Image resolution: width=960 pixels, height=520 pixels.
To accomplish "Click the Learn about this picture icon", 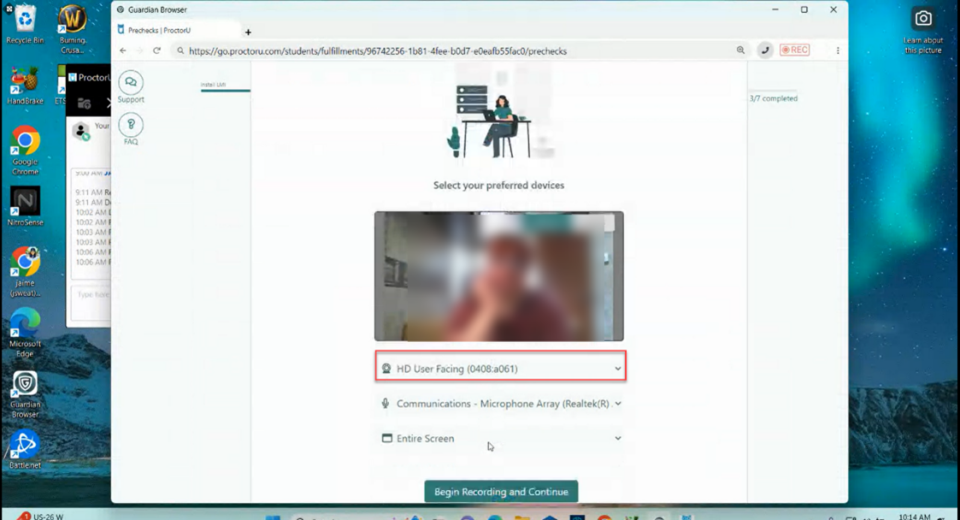I will point(923,20).
